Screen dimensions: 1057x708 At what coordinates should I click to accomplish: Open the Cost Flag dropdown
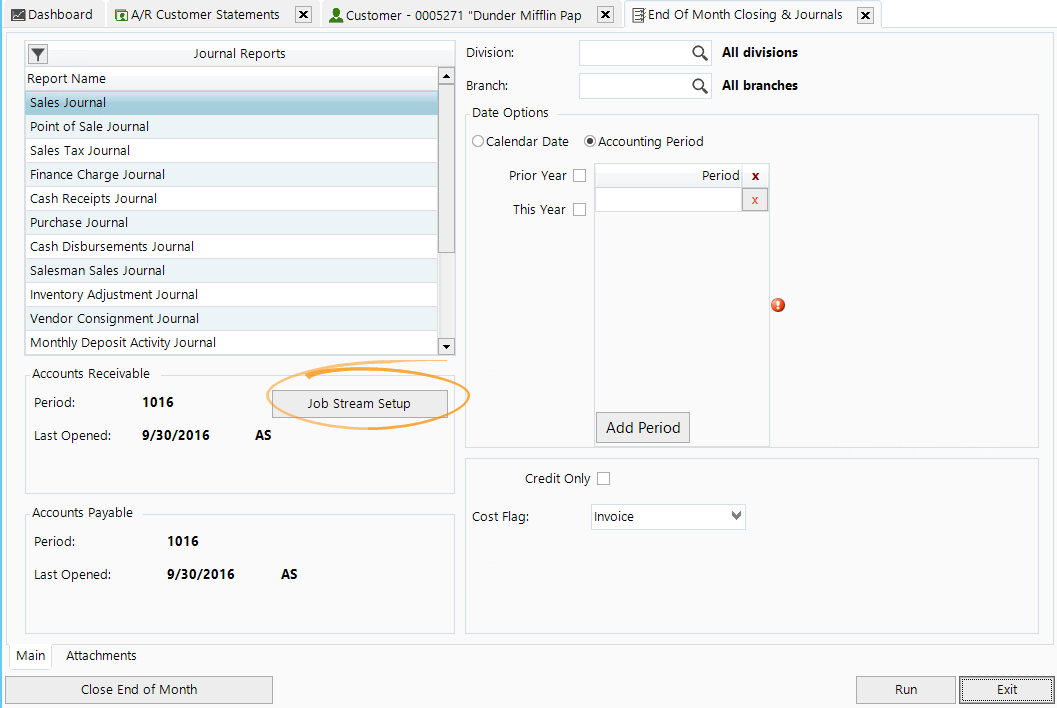click(x=736, y=517)
